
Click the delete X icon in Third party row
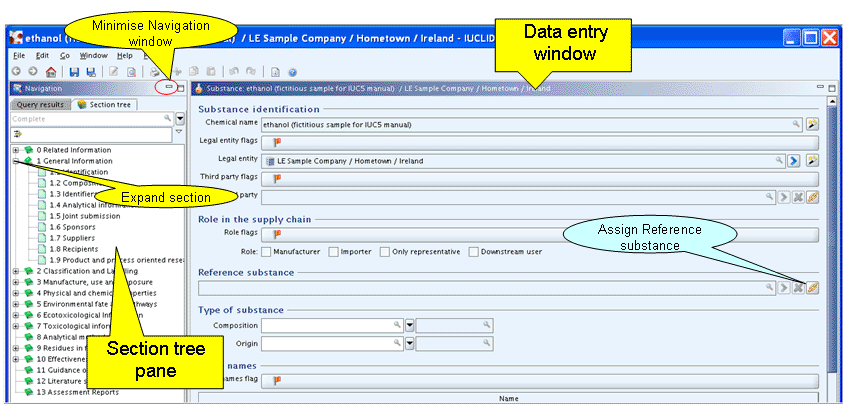coord(798,197)
